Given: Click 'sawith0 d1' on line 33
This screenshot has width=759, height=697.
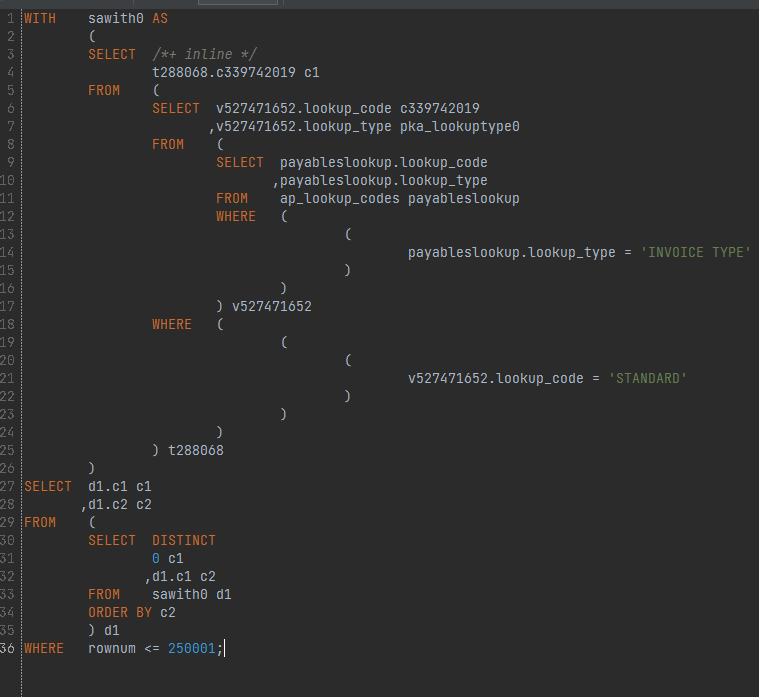Looking at the screenshot, I should [x=192, y=595].
